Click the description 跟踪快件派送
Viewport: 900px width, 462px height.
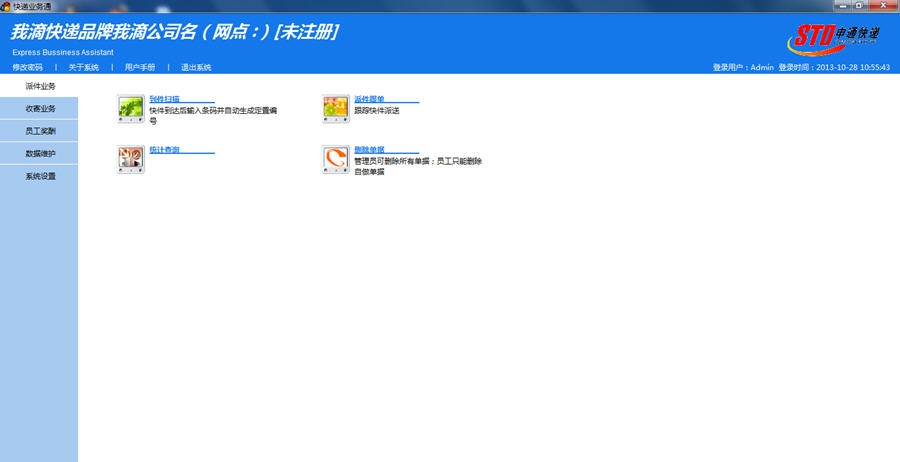click(377, 110)
